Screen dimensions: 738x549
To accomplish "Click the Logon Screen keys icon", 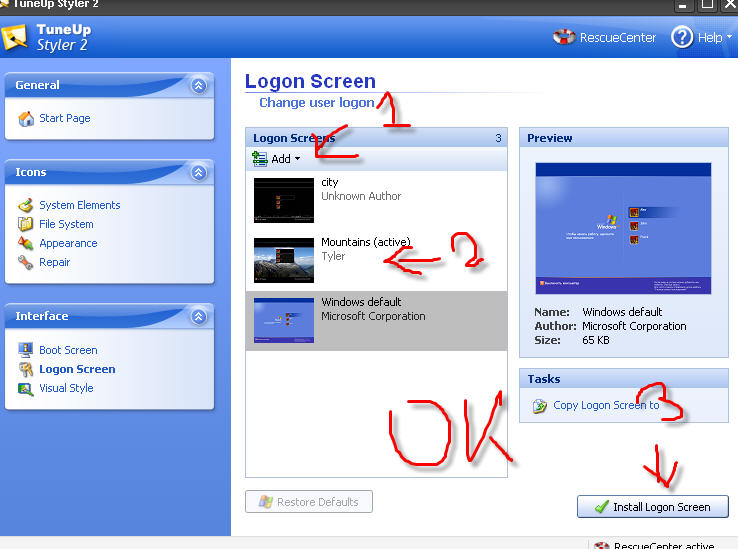I will (25, 369).
